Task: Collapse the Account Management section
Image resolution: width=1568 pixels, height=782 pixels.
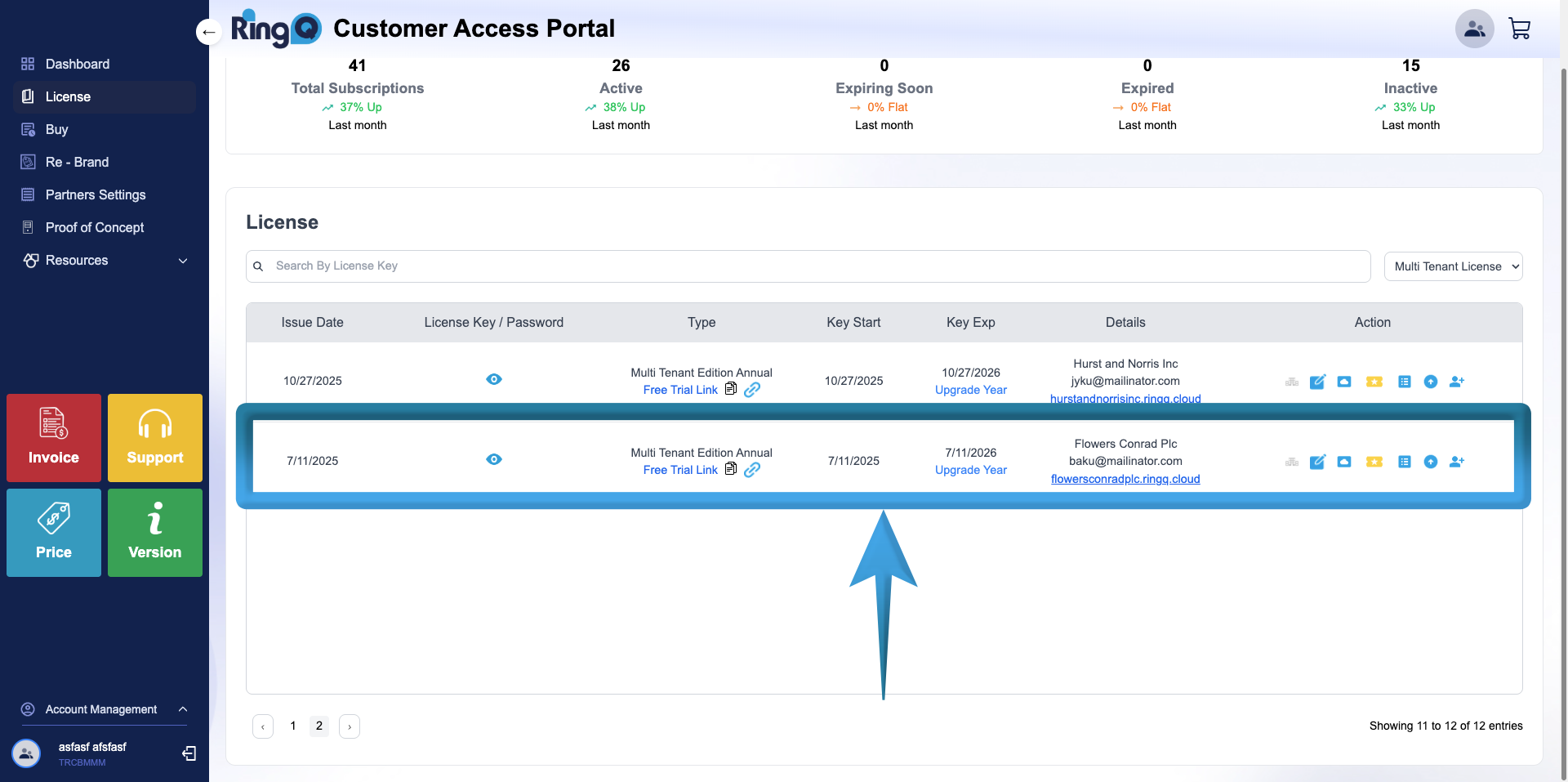Action: (x=183, y=709)
